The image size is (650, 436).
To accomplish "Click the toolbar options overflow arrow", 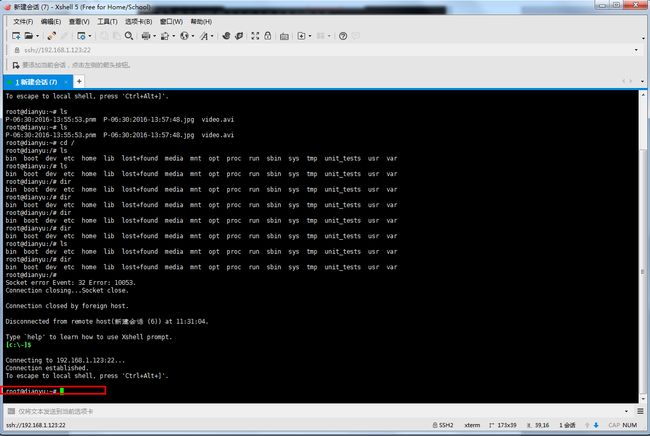I will click(643, 38).
